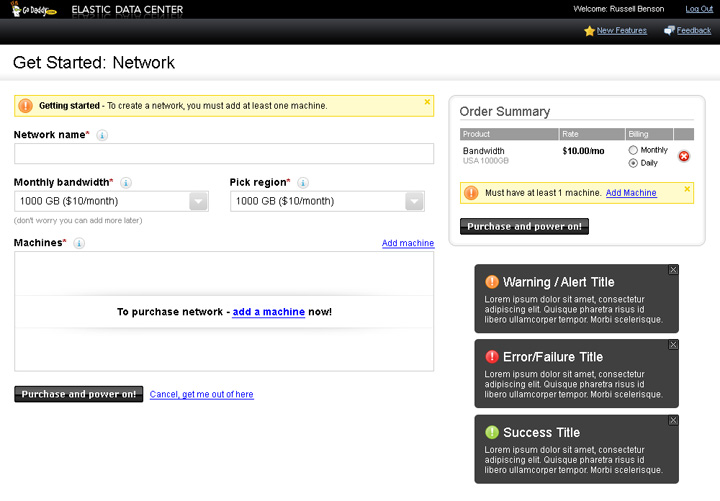The height and width of the screenshot is (501, 720).
Task: Close the Error/Failure notification
Action: 673,345
